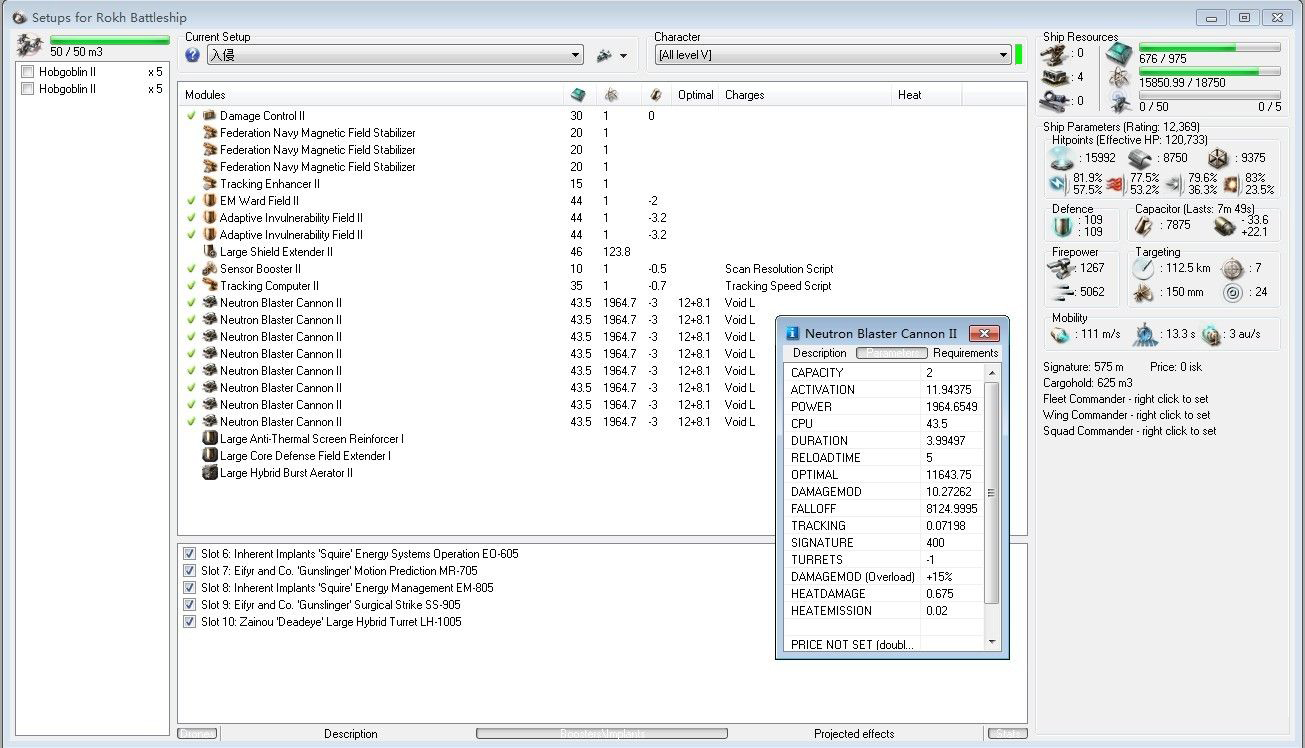
Task: Close the Neutron Blaster Cannon II popup
Action: [983, 333]
